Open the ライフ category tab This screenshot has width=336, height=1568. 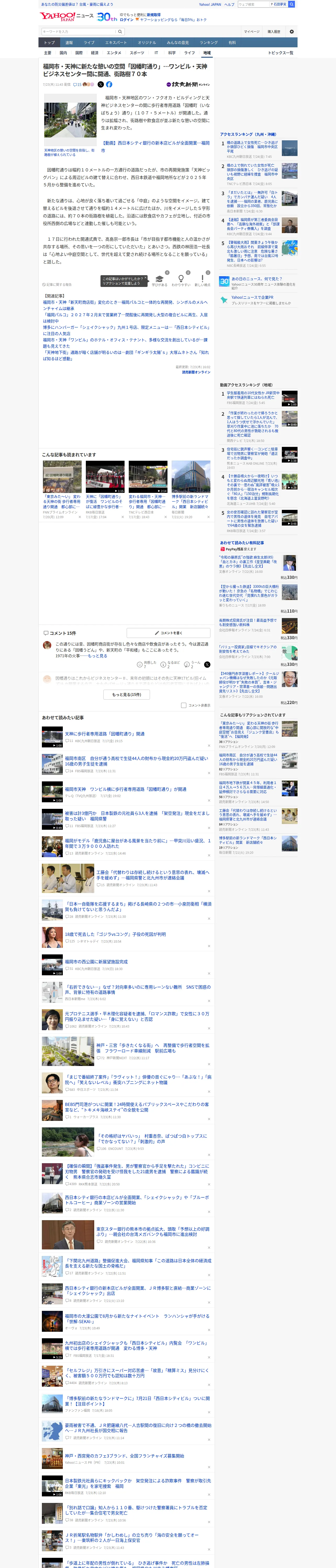pos(190,53)
